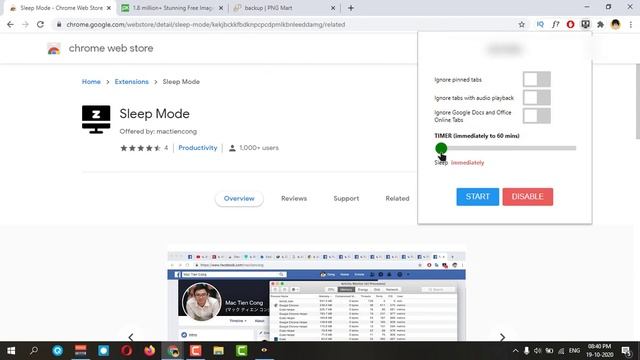Toggle Ignore Google Docs and Office Online Tabs
640x360 pixels.
[537, 116]
